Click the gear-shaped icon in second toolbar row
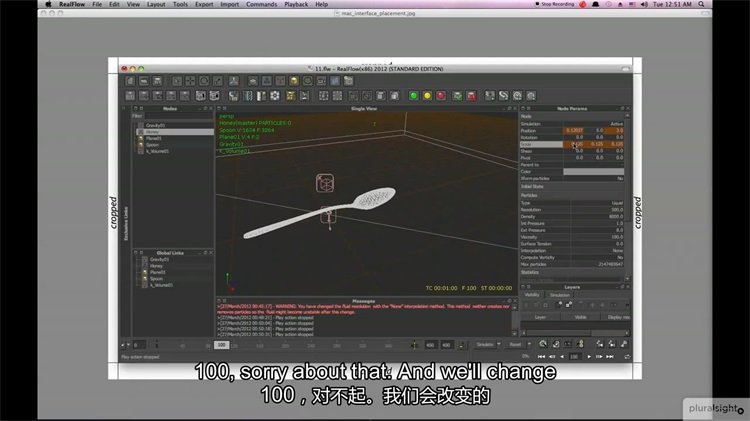 [275, 96]
